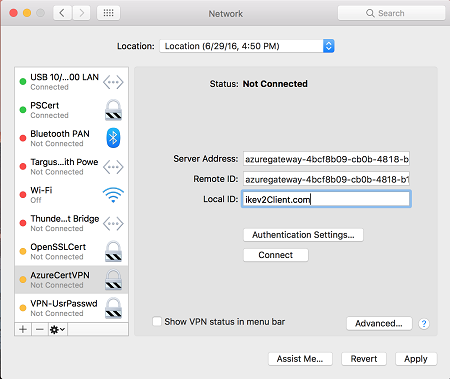Image resolution: width=450 pixels, height=379 pixels.
Task: Open the Advanced... settings
Action: click(x=379, y=323)
